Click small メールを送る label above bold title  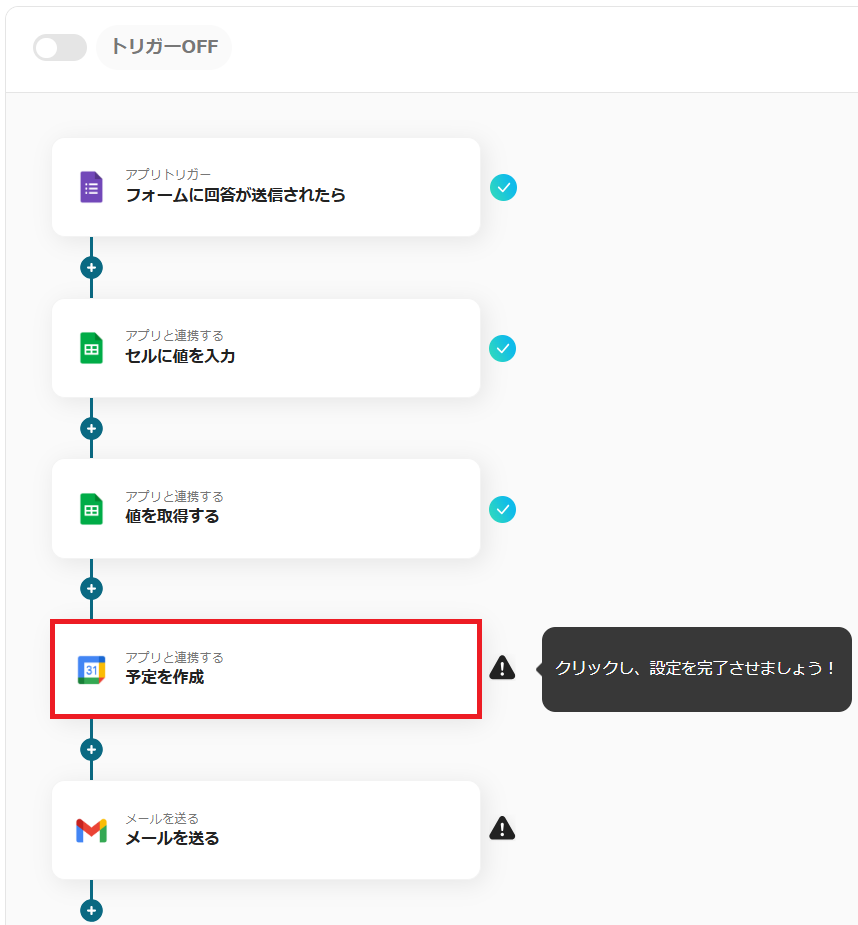pyautogui.click(x=162, y=818)
